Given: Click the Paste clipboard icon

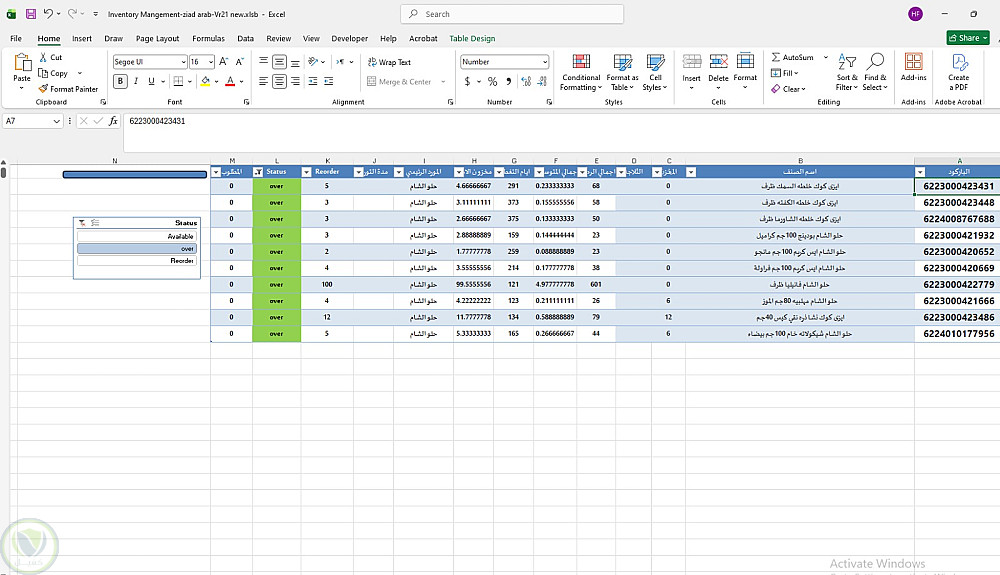Looking at the screenshot, I should click(22, 62).
